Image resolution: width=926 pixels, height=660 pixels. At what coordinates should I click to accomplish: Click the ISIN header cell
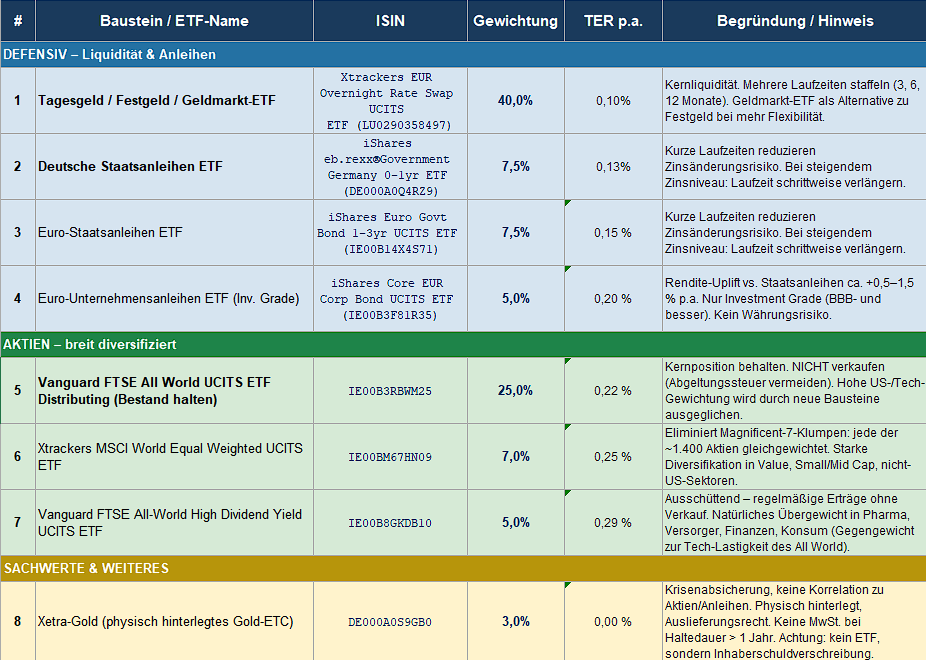click(390, 21)
